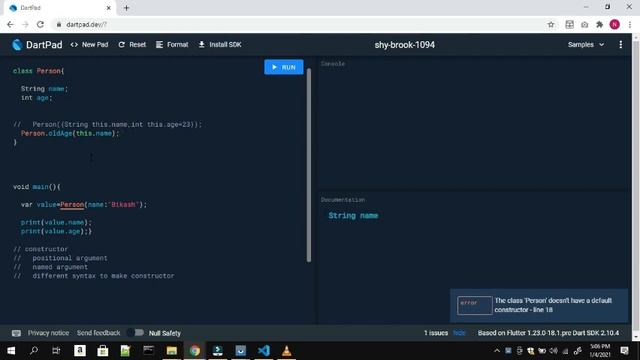Reset the pad code
The width and height of the screenshot is (640, 360).
click(x=132, y=44)
